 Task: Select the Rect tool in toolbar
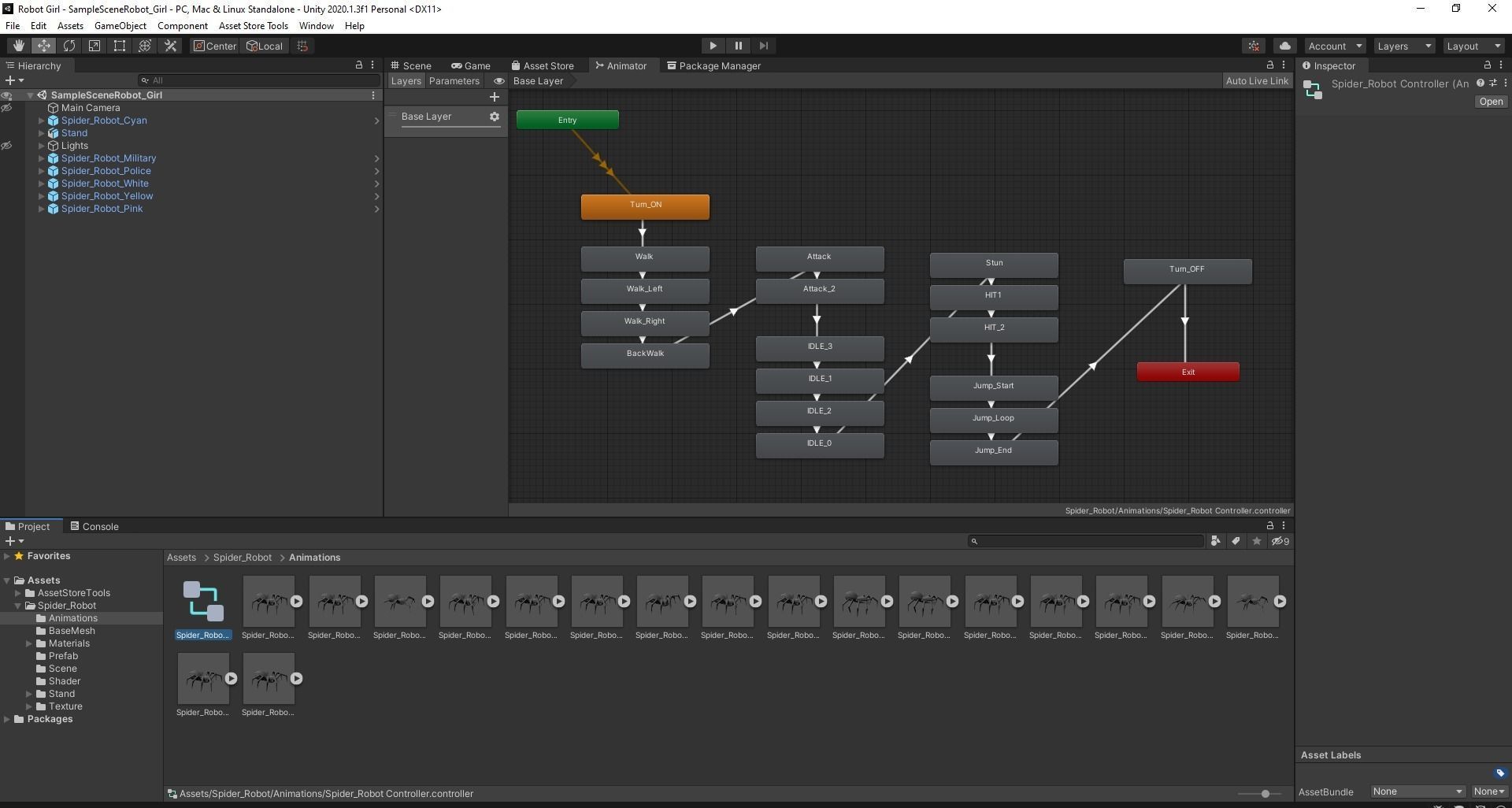[120, 46]
